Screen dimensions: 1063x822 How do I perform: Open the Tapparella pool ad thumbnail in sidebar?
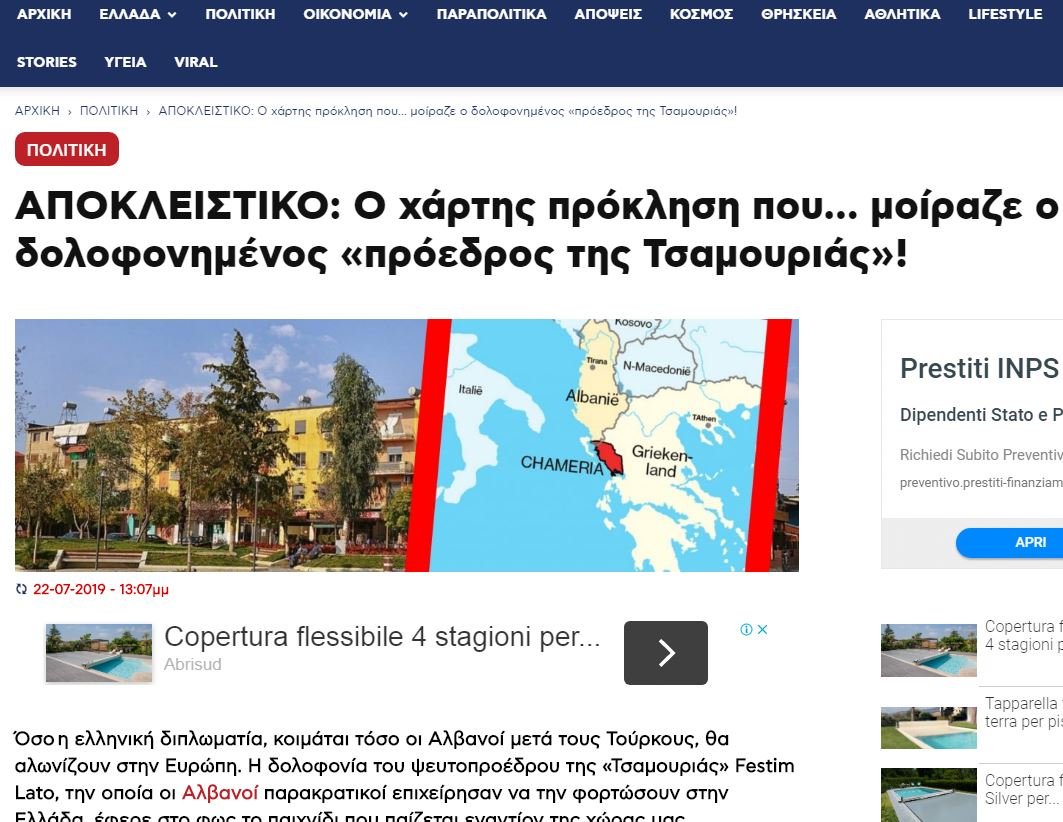click(x=928, y=727)
